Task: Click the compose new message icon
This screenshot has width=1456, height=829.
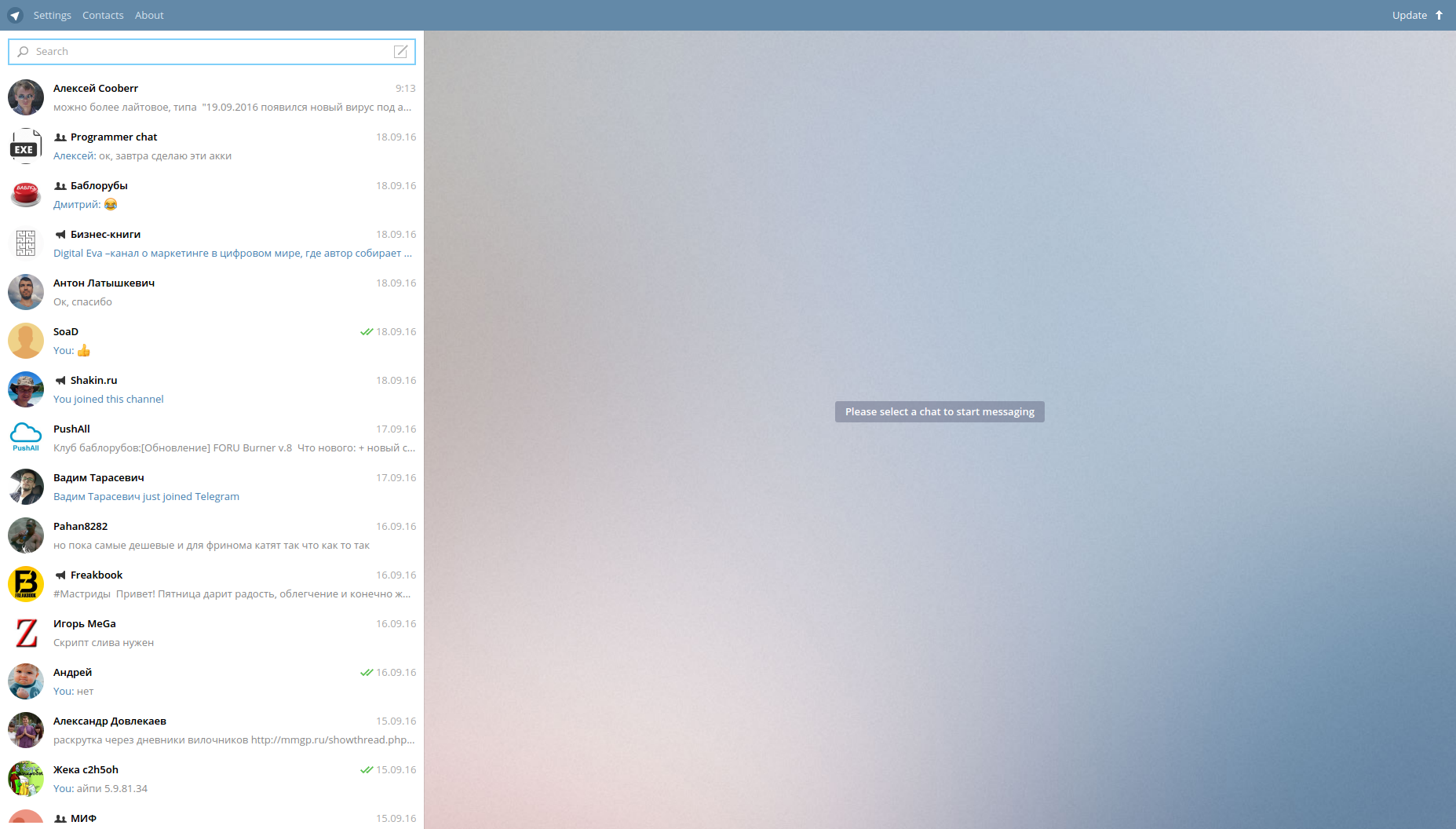Action: (400, 51)
